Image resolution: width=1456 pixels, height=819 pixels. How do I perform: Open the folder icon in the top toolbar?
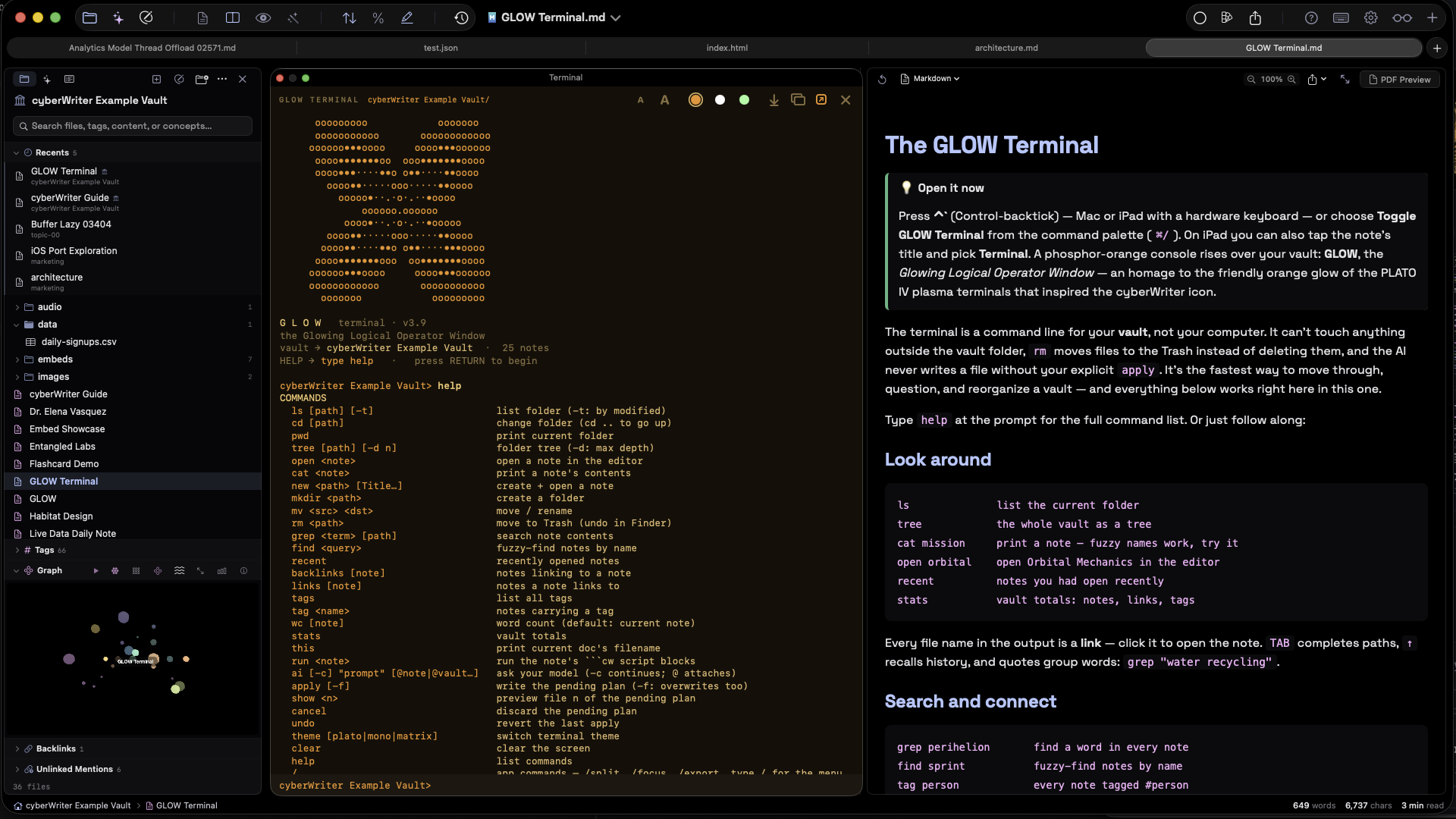click(89, 17)
